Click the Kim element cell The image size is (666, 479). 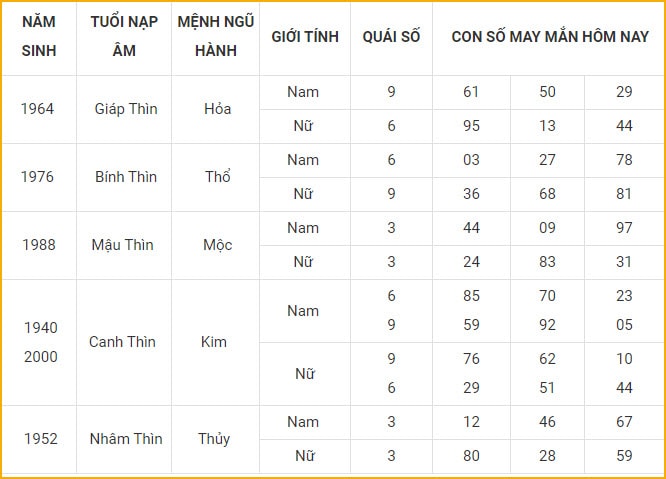click(214, 342)
